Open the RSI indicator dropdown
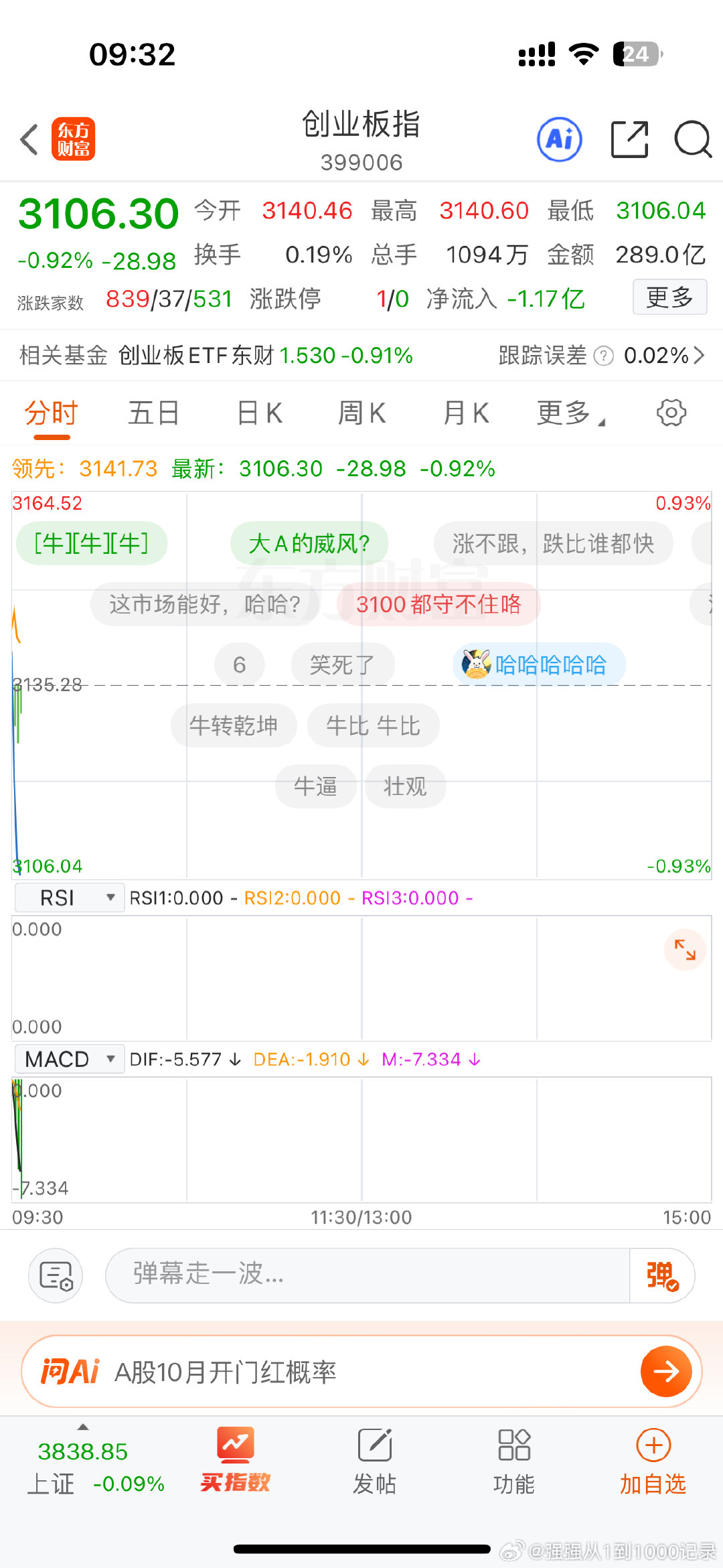This screenshot has width=723, height=1568. pos(69,898)
